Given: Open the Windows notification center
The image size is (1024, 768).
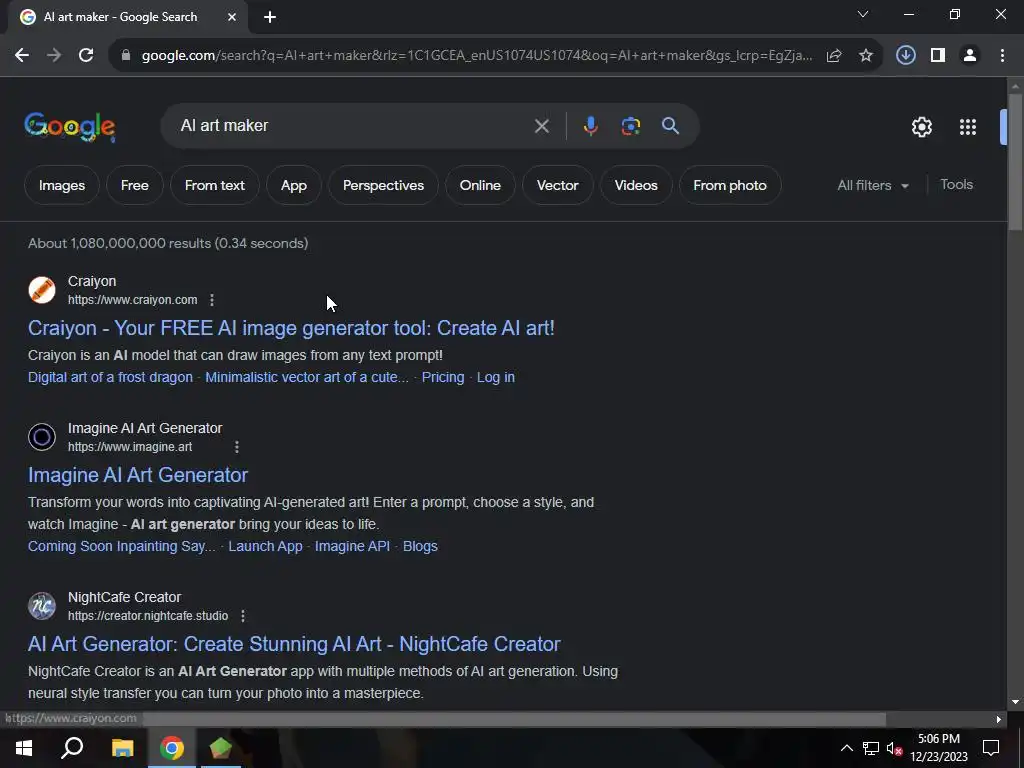Looking at the screenshot, I should click(991, 748).
